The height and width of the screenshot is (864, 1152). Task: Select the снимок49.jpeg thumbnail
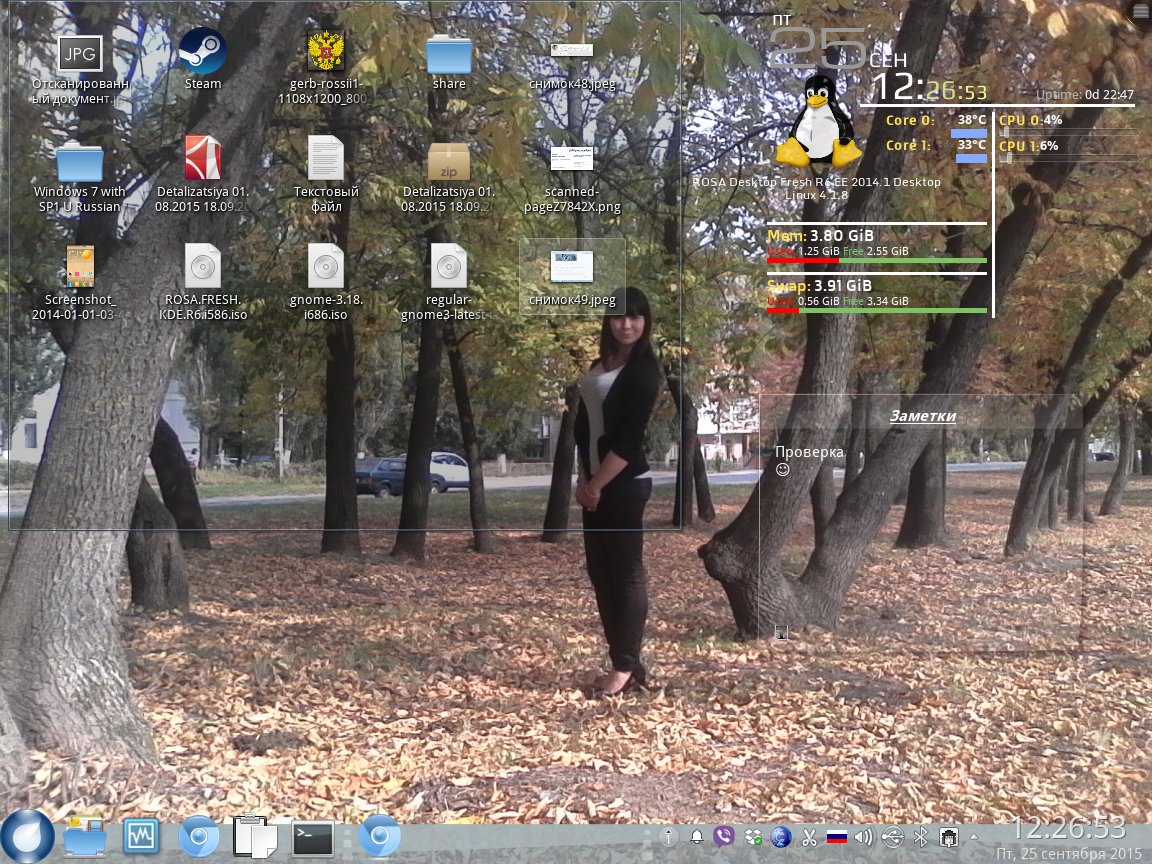click(572, 266)
